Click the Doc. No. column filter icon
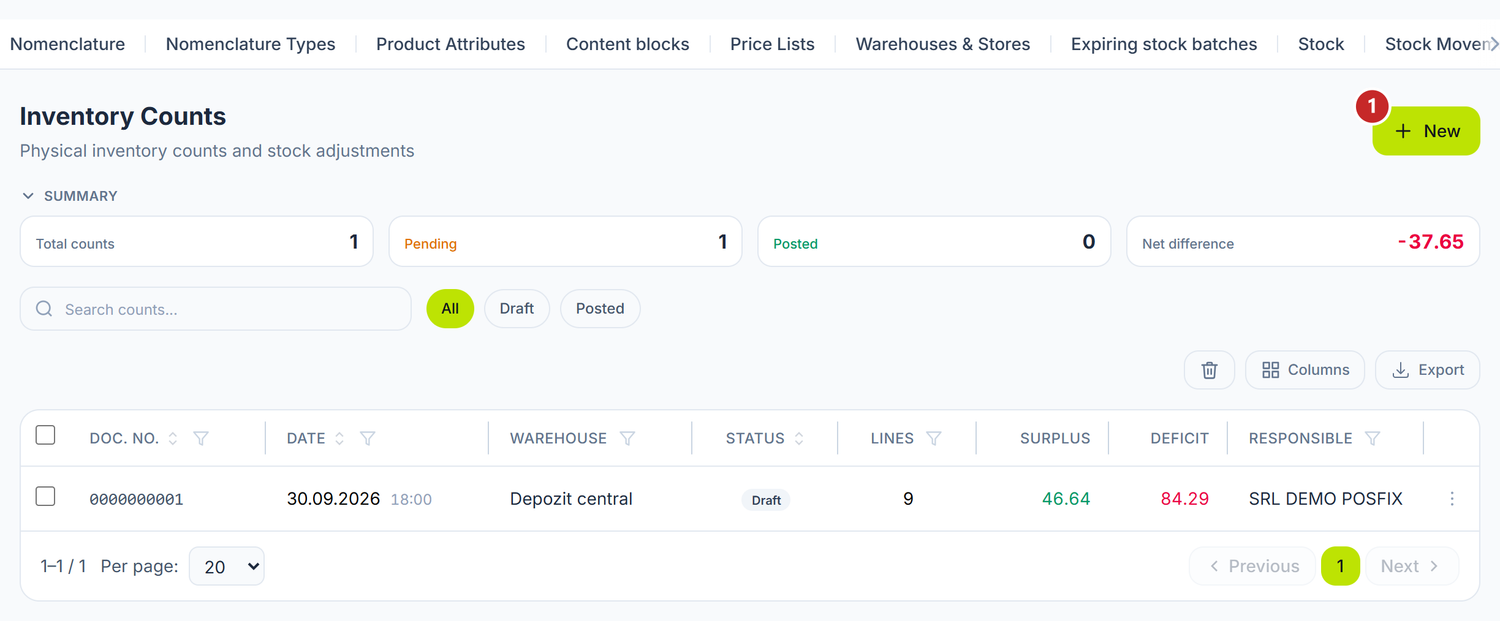The image size is (1500, 621). point(201,438)
